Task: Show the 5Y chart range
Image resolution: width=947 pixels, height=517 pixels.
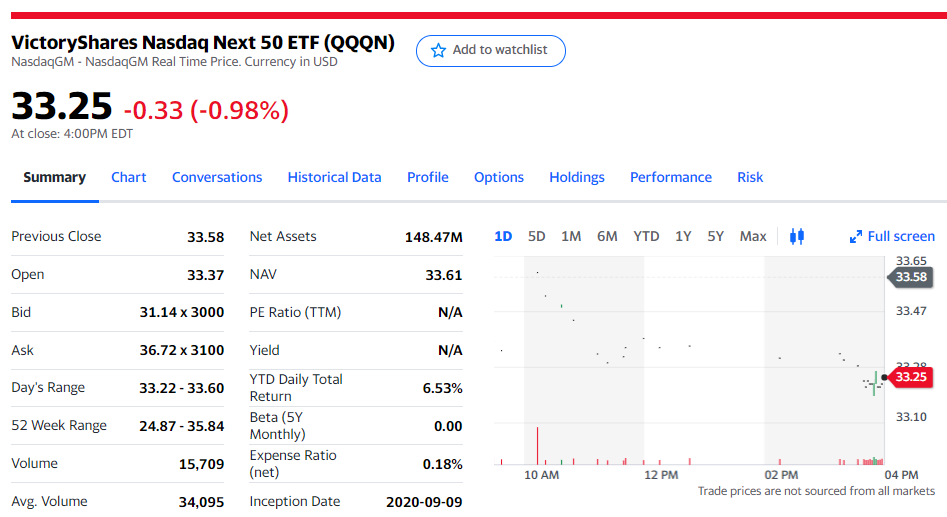Action: tap(716, 236)
